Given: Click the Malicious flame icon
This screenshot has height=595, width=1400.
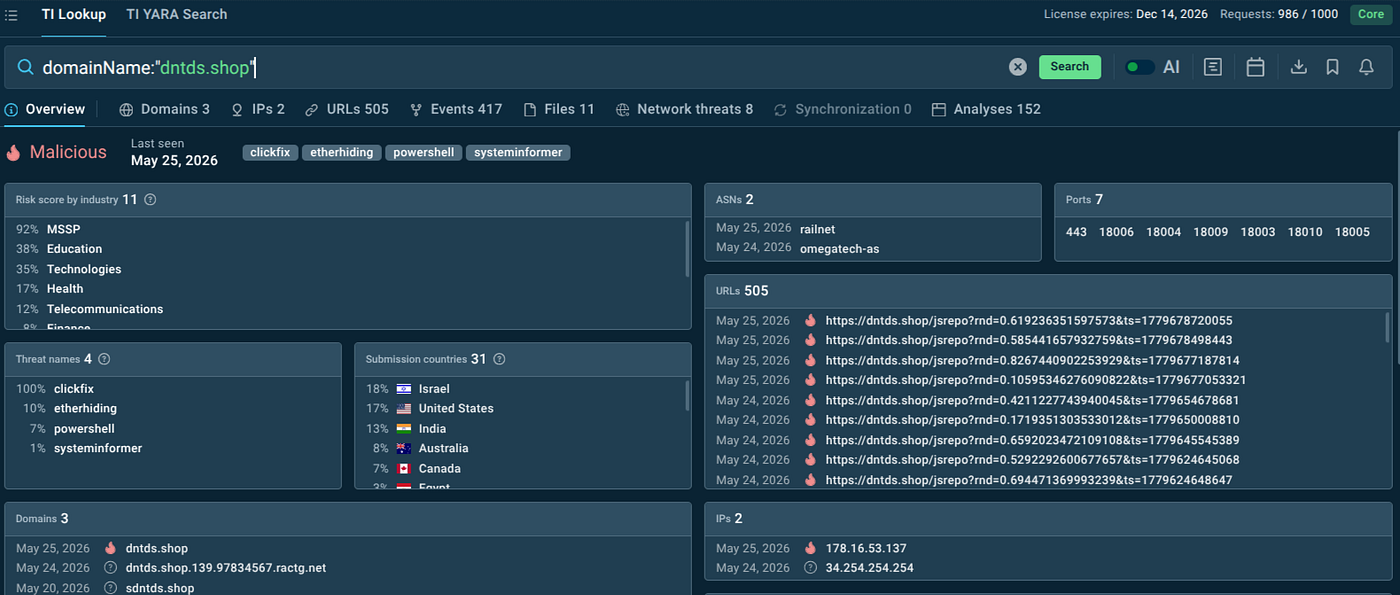Looking at the screenshot, I should click(14, 153).
